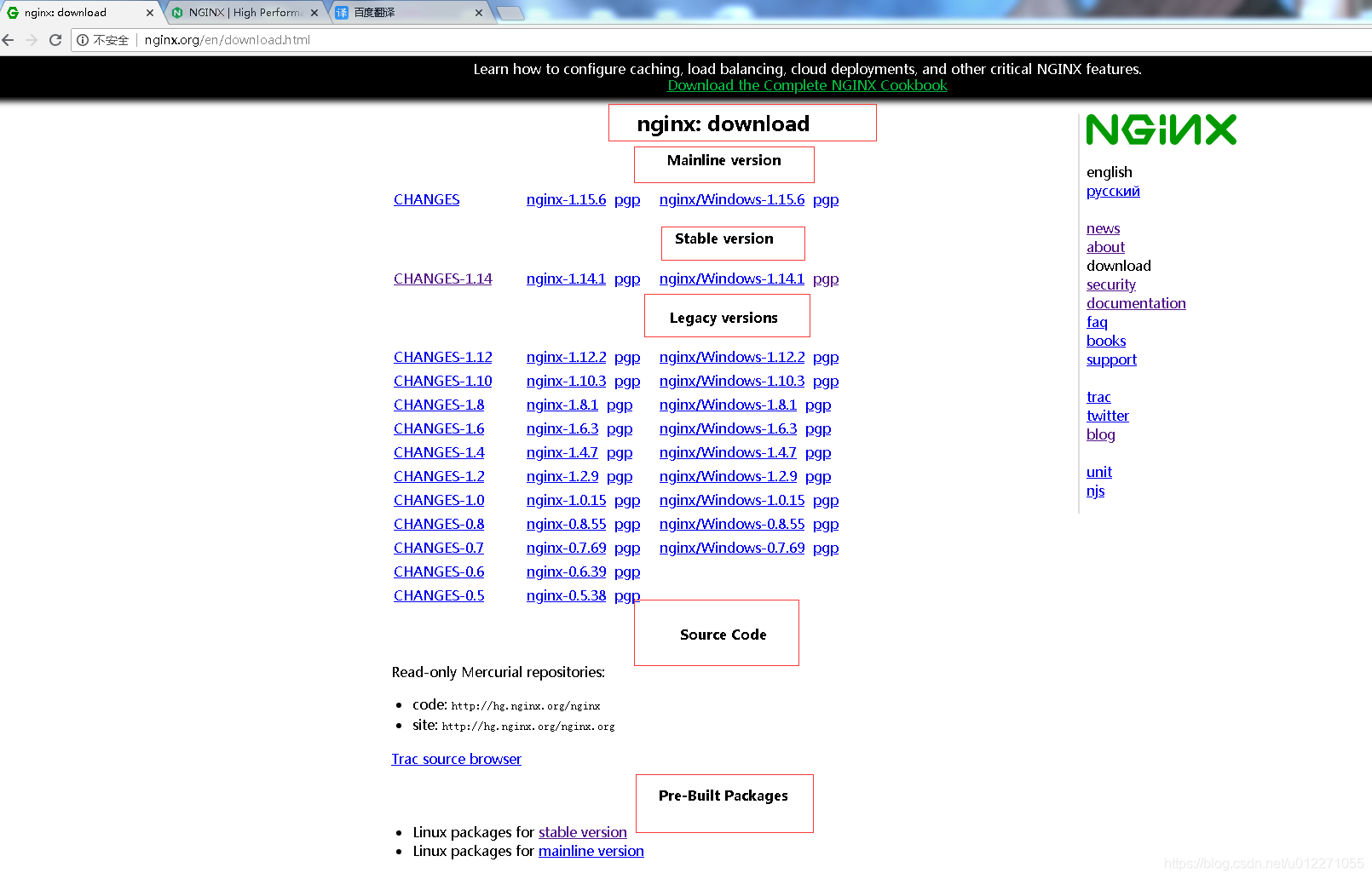
Task: Open CHANGES-1.14 link
Action: 443,279
